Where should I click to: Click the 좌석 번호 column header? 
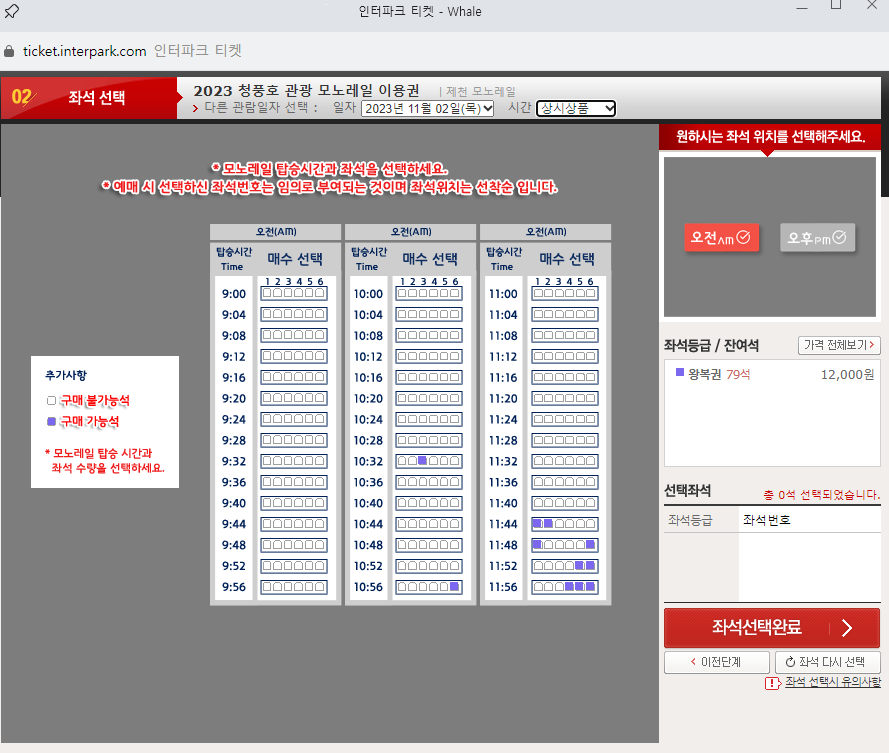pos(767,520)
